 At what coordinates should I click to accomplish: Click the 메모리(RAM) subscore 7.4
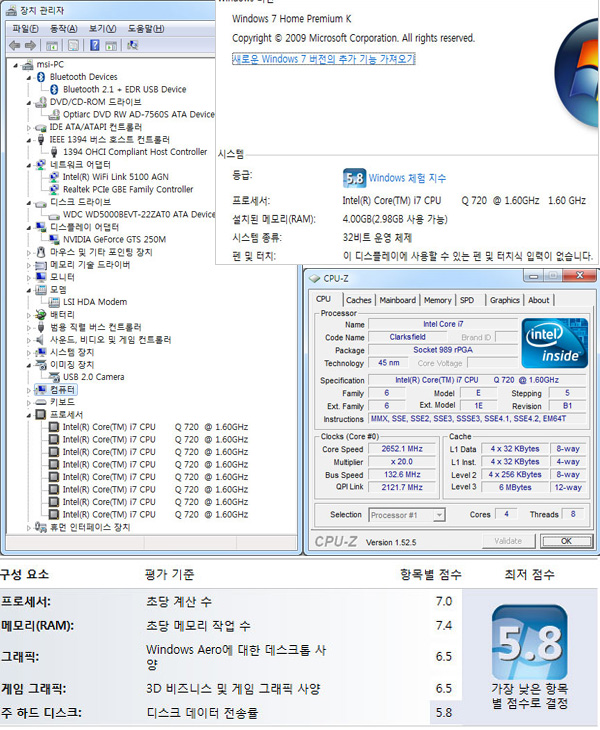pyautogui.click(x=444, y=625)
